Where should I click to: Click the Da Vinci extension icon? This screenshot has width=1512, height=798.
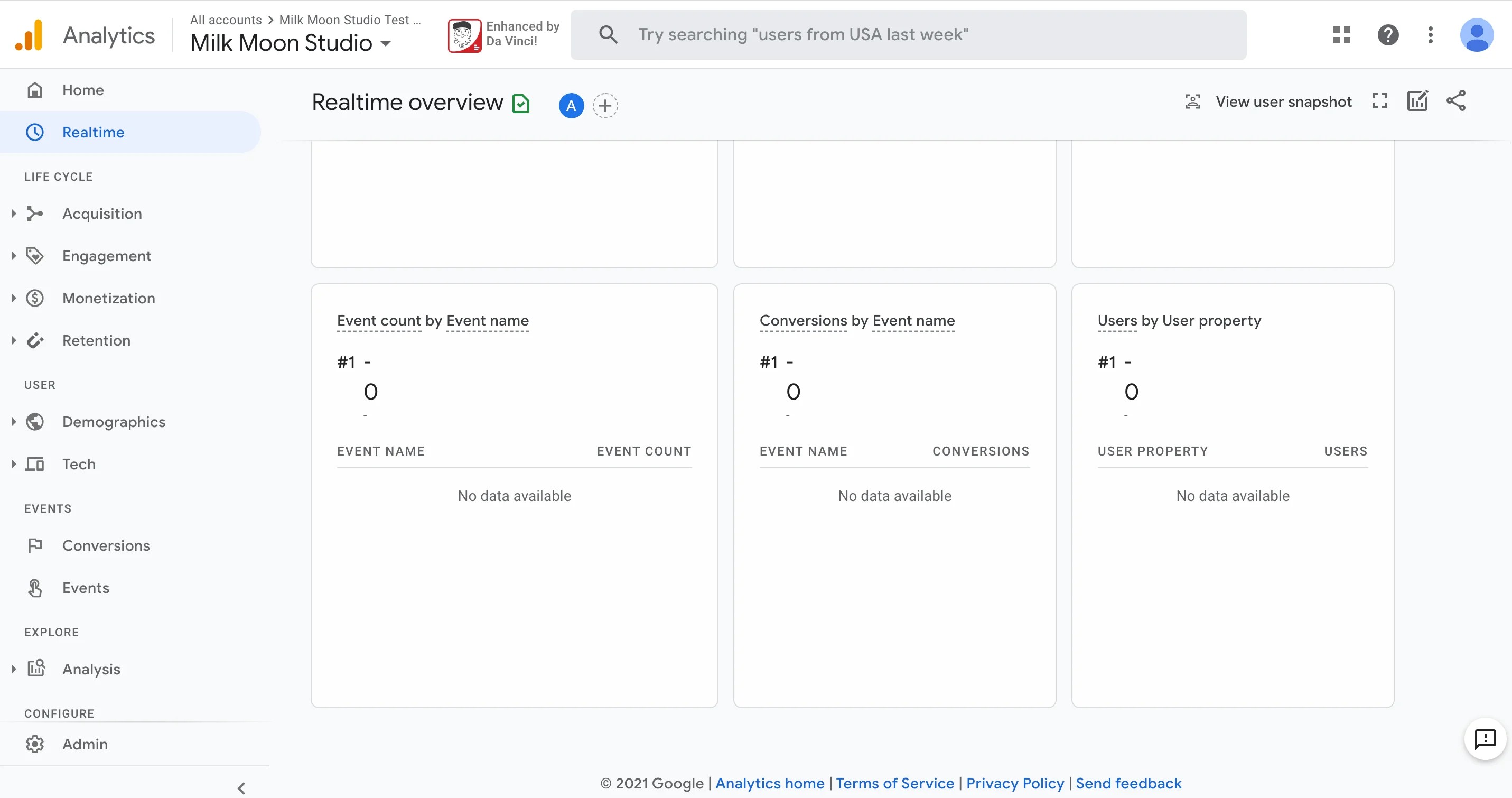click(x=464, y=35)
